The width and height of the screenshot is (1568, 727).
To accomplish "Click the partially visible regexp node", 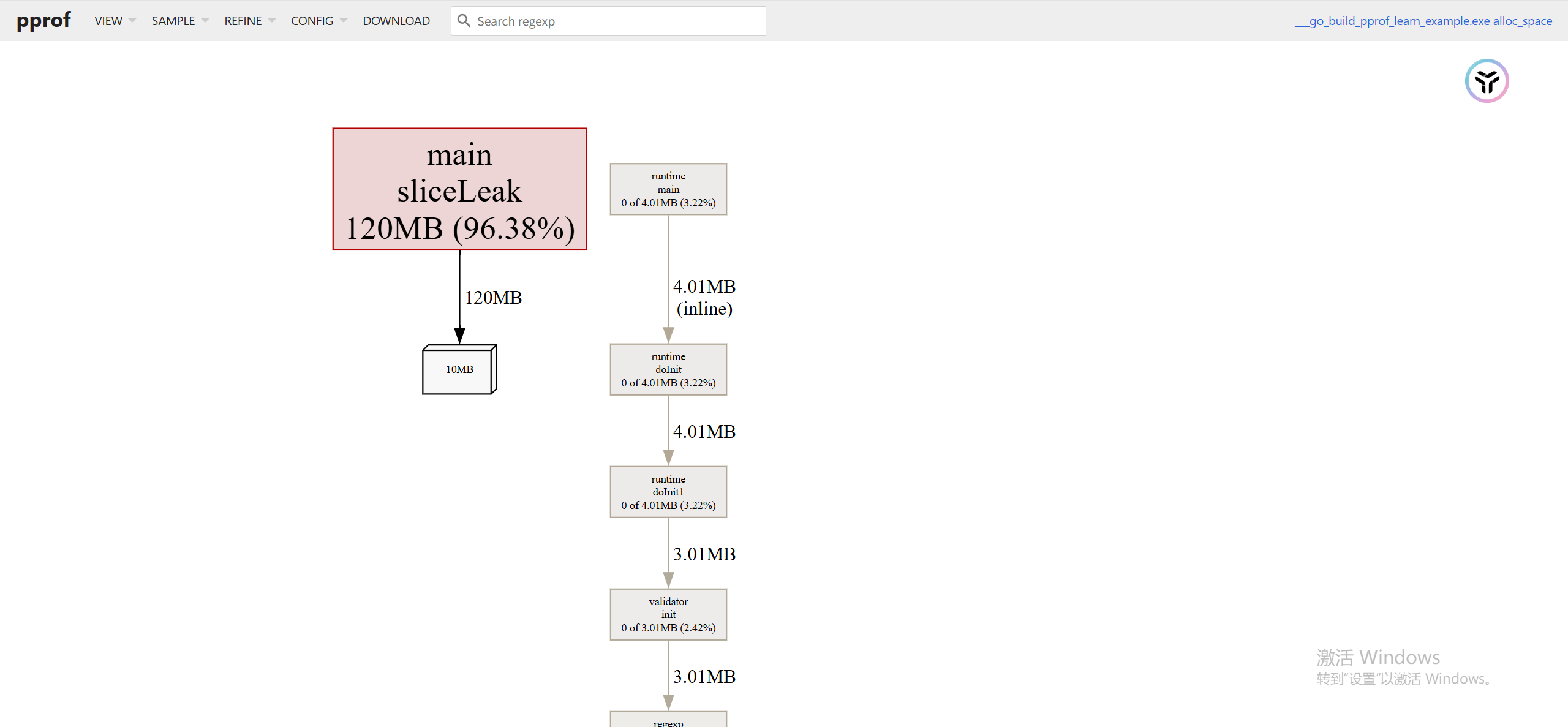I will pos(668,721).
